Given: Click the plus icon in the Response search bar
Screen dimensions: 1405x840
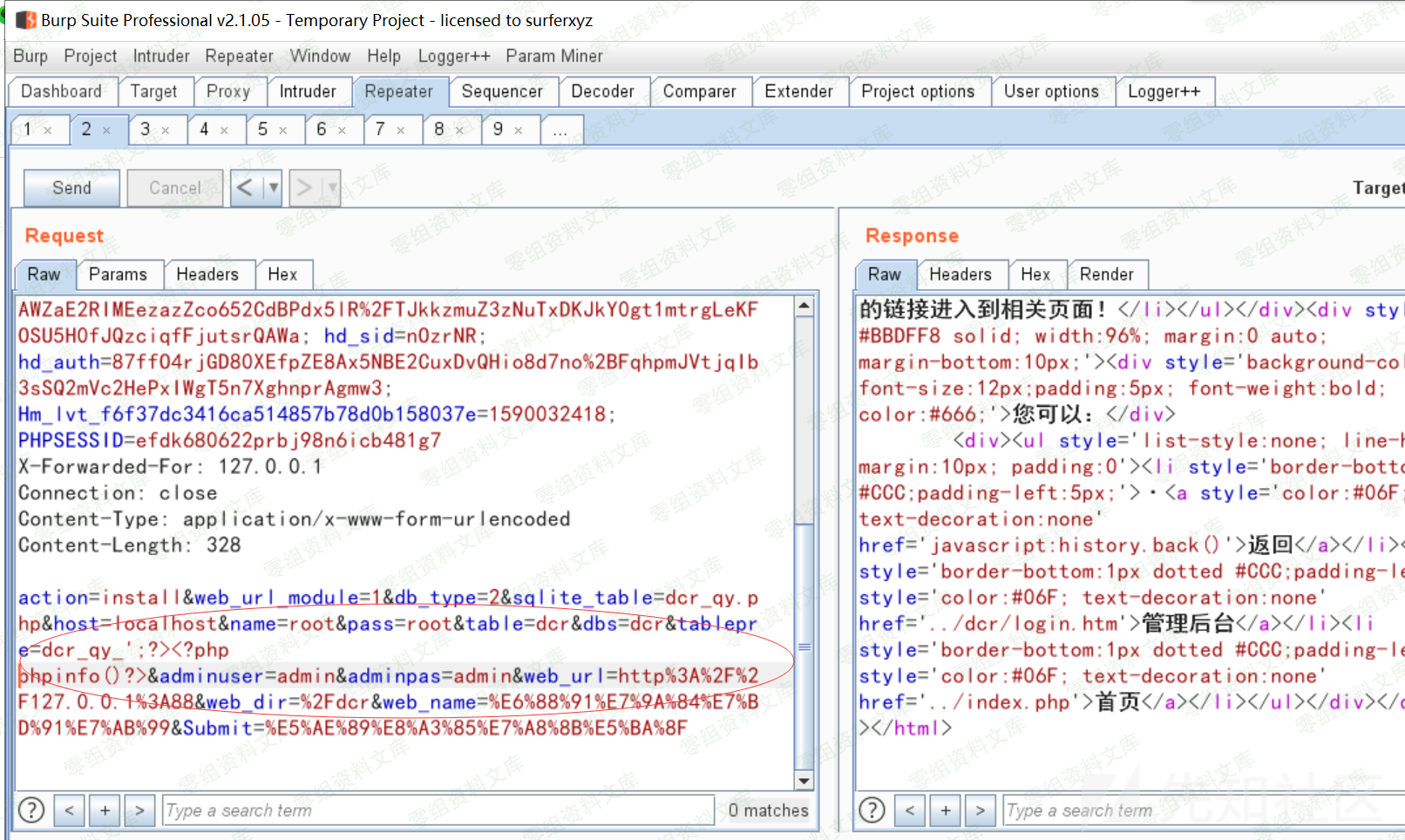Looking at the screenshot, I should (945, 810).
